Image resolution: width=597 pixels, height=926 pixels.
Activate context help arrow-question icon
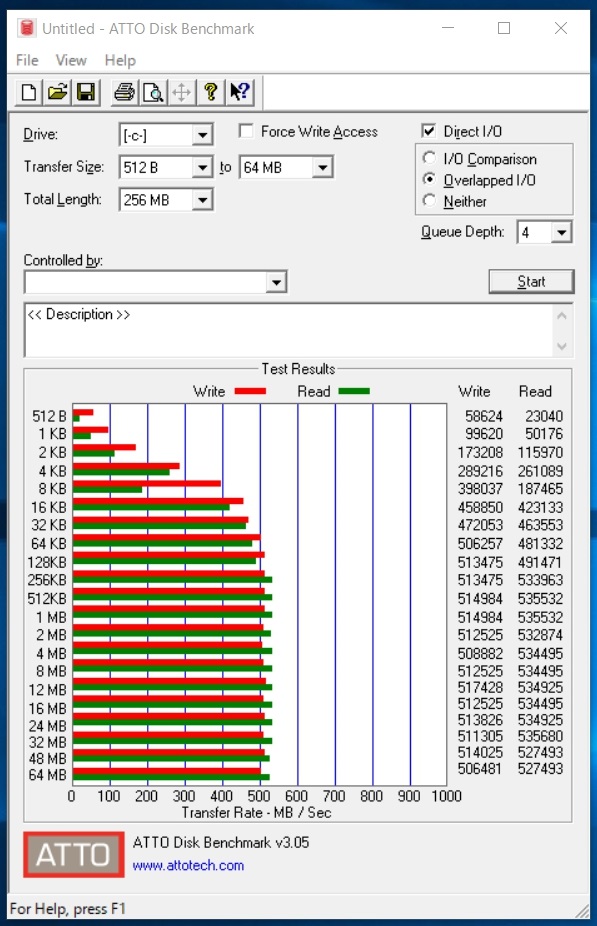[x=240, y=93]
